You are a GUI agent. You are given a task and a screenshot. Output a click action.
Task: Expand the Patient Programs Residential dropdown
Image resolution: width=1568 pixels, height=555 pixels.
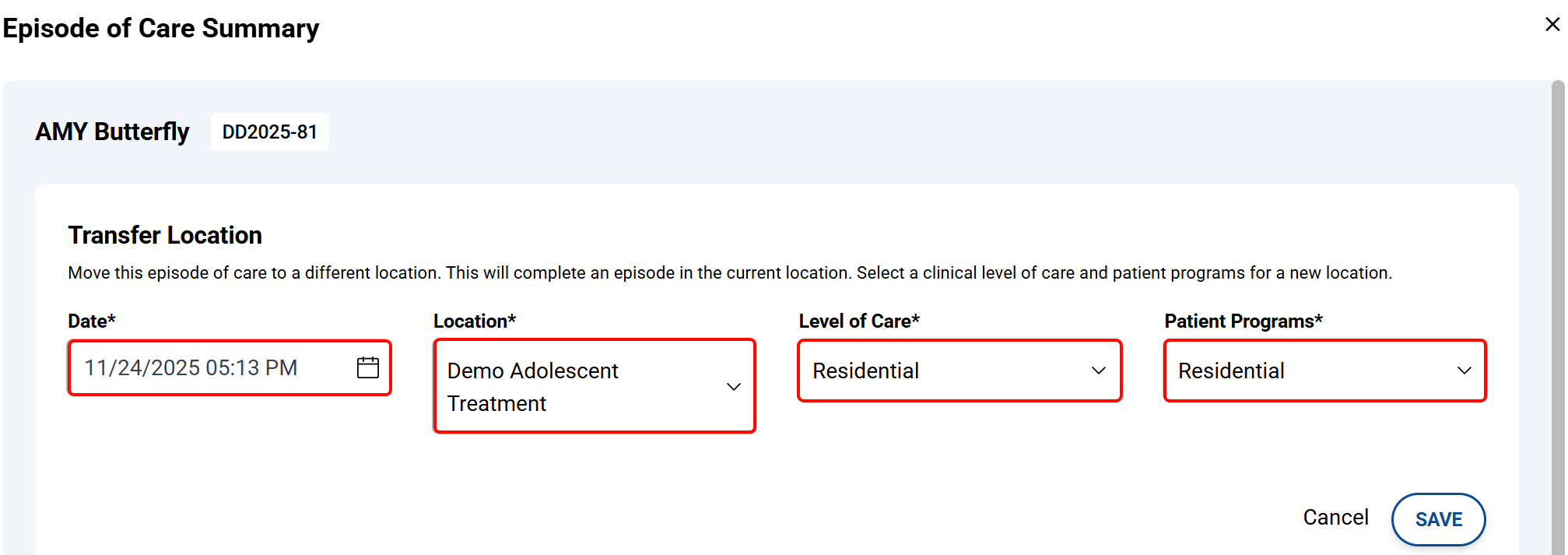1300,371
